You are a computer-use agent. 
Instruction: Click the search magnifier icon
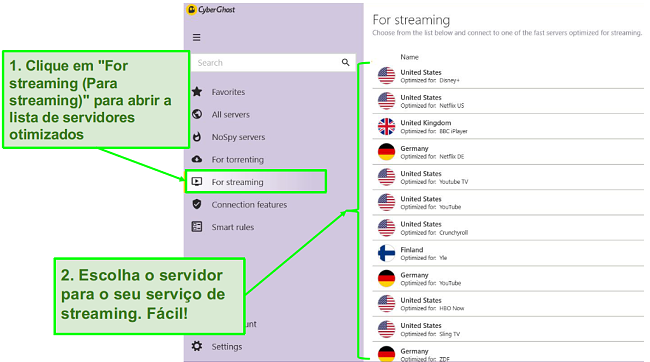click(345, 62)
